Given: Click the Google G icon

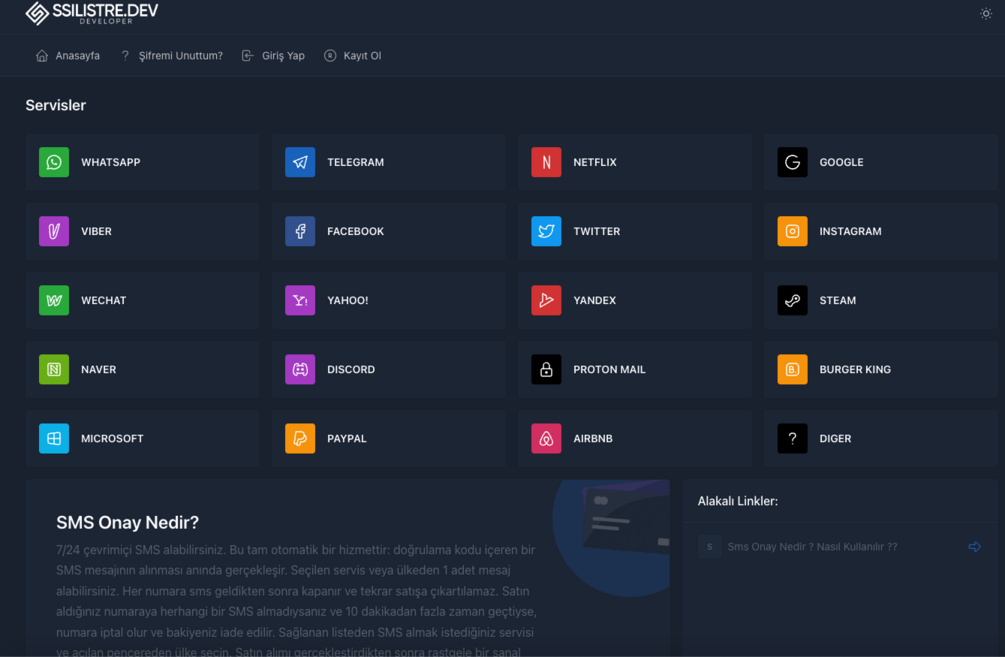Looking at the screenshot, I should point(792,162).
